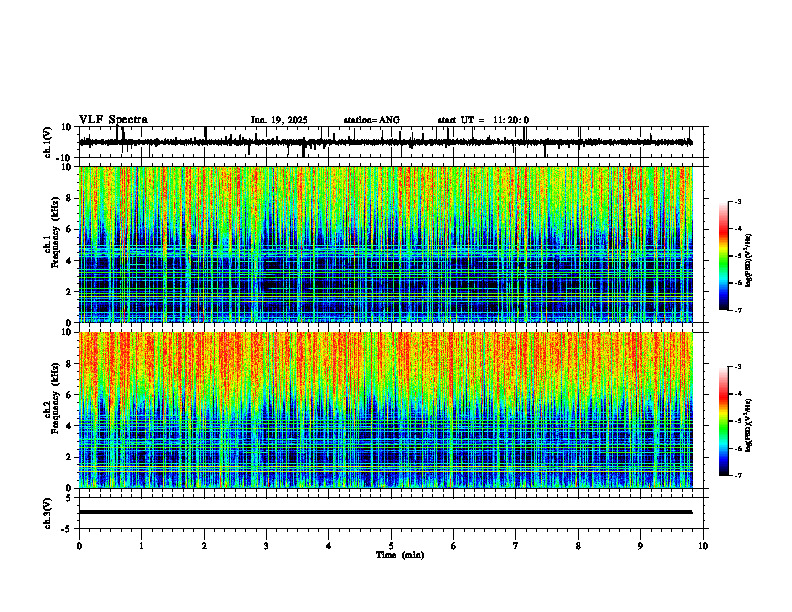Click the "6" tick on the time axis
The width and height of the screenshot is (792, 612).
click(454, 546)
